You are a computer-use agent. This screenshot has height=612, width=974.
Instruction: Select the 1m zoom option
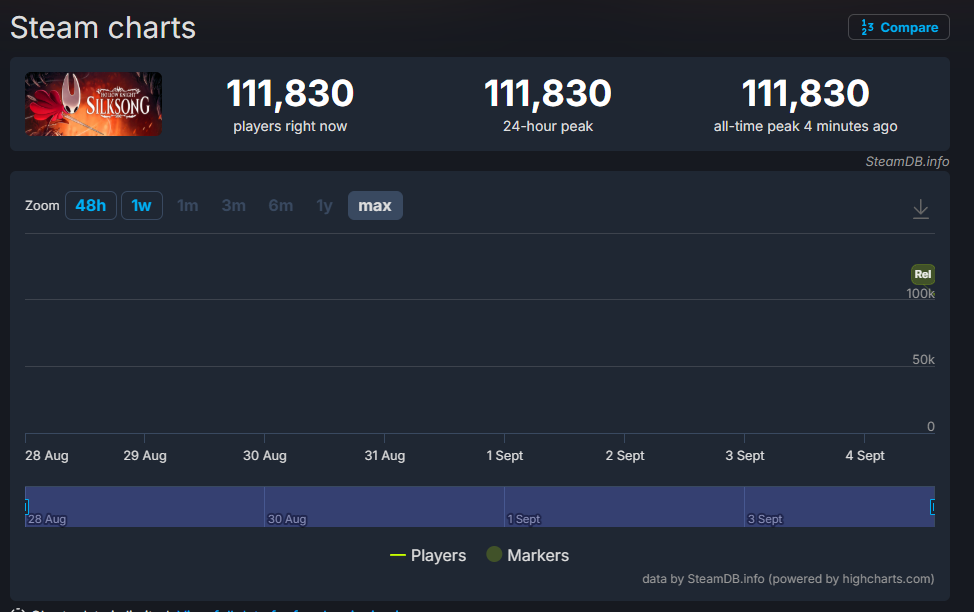pyautogui.click(x=188, y=206)
